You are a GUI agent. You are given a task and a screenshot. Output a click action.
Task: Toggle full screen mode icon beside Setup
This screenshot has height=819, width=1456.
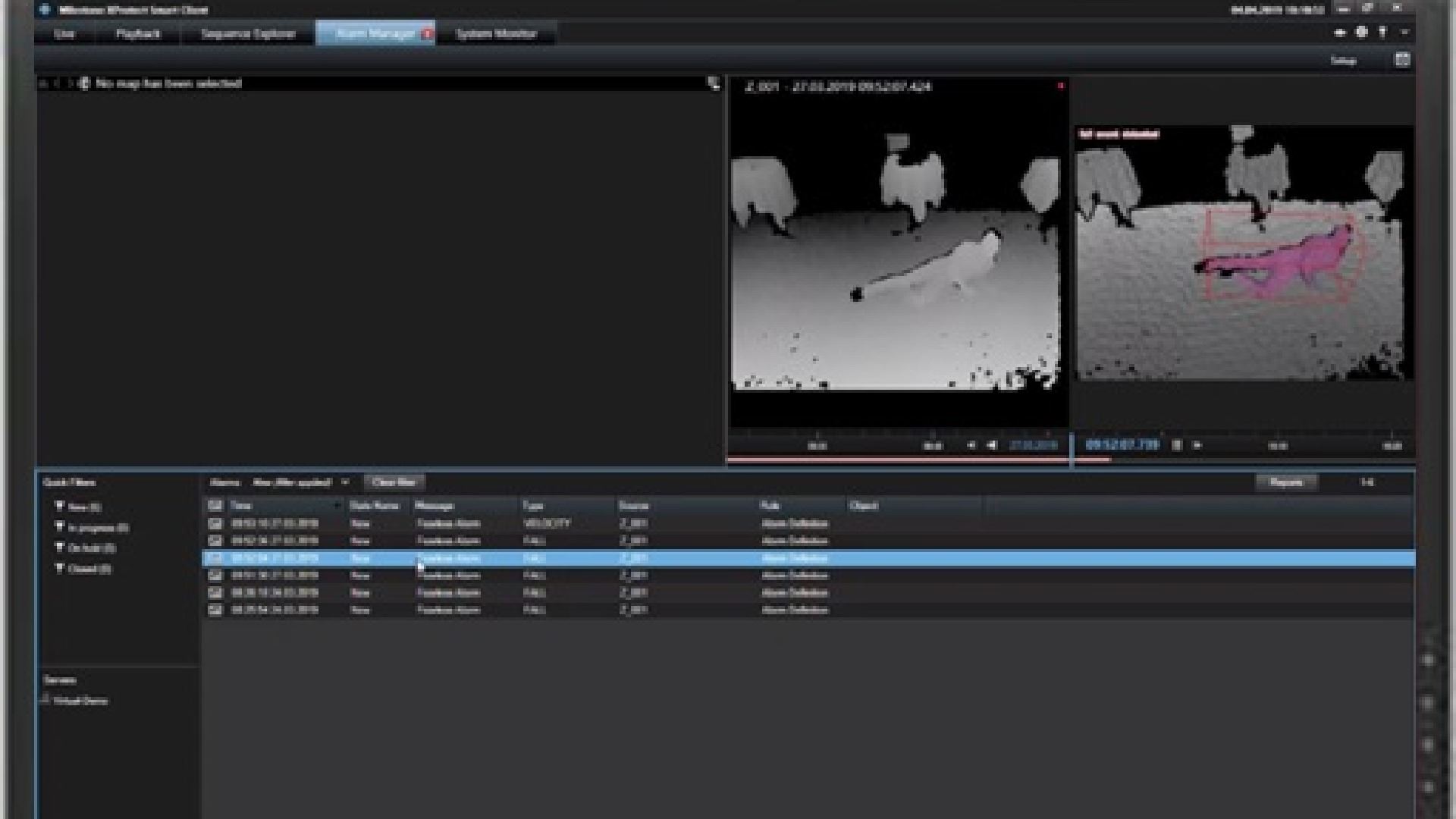(x=1402, y=60)
